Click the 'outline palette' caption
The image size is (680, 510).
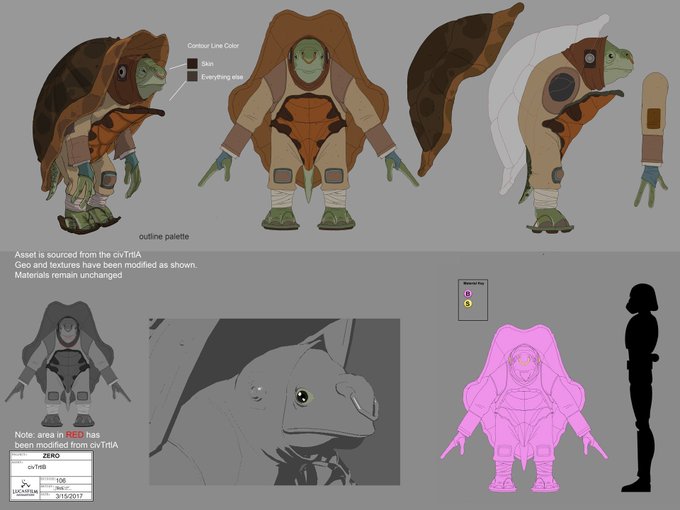(164, 236)
